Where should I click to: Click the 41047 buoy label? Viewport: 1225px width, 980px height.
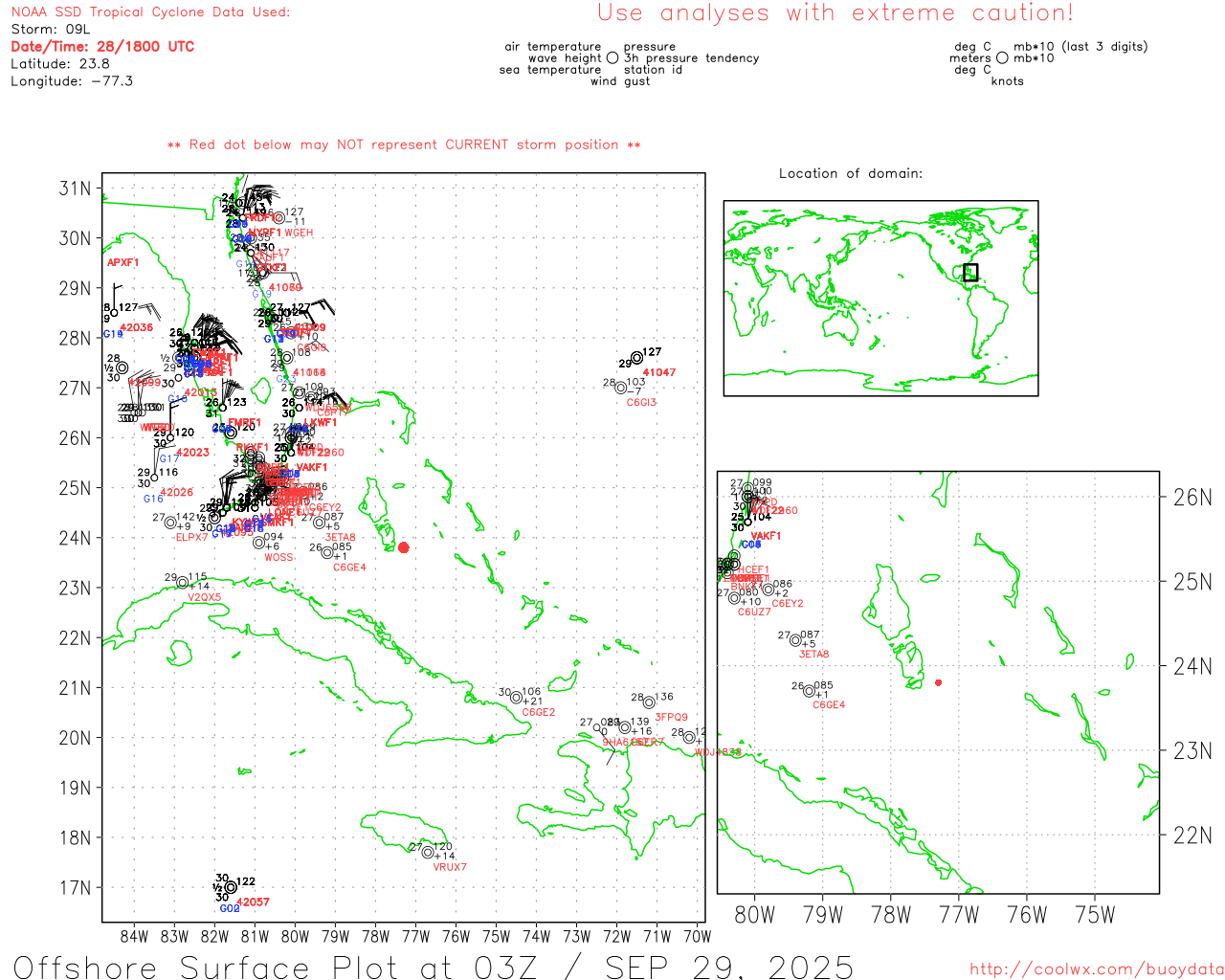(659, 372)
